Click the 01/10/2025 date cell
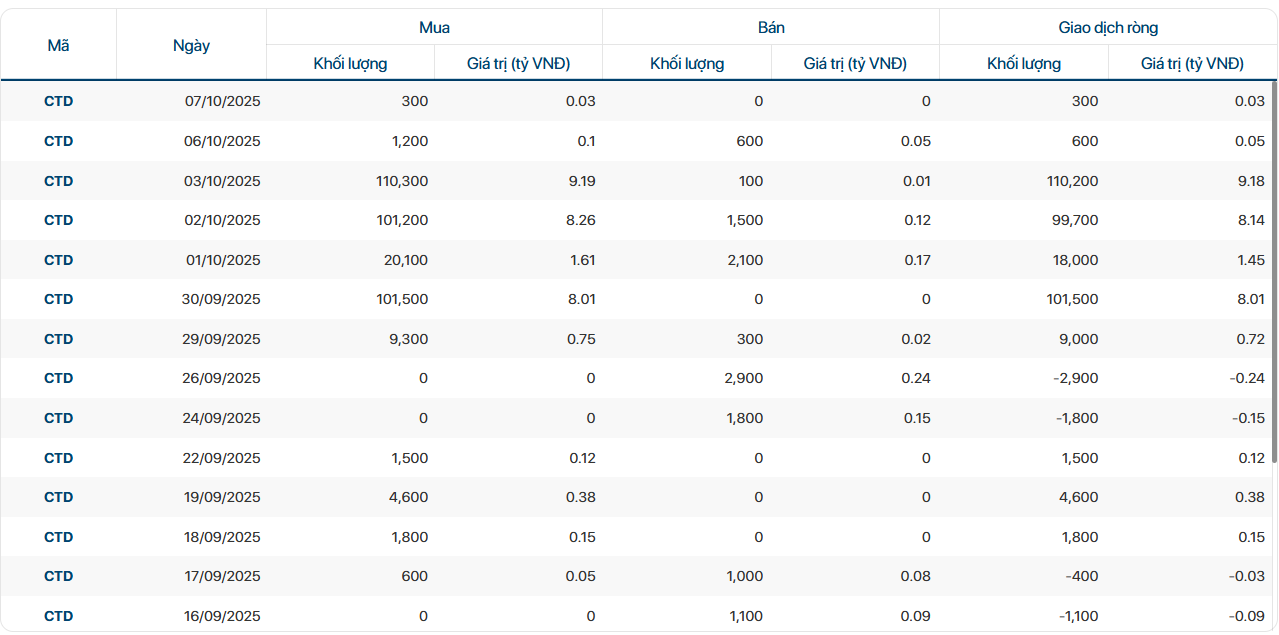Screen dimensions: 1279x635 222,260
